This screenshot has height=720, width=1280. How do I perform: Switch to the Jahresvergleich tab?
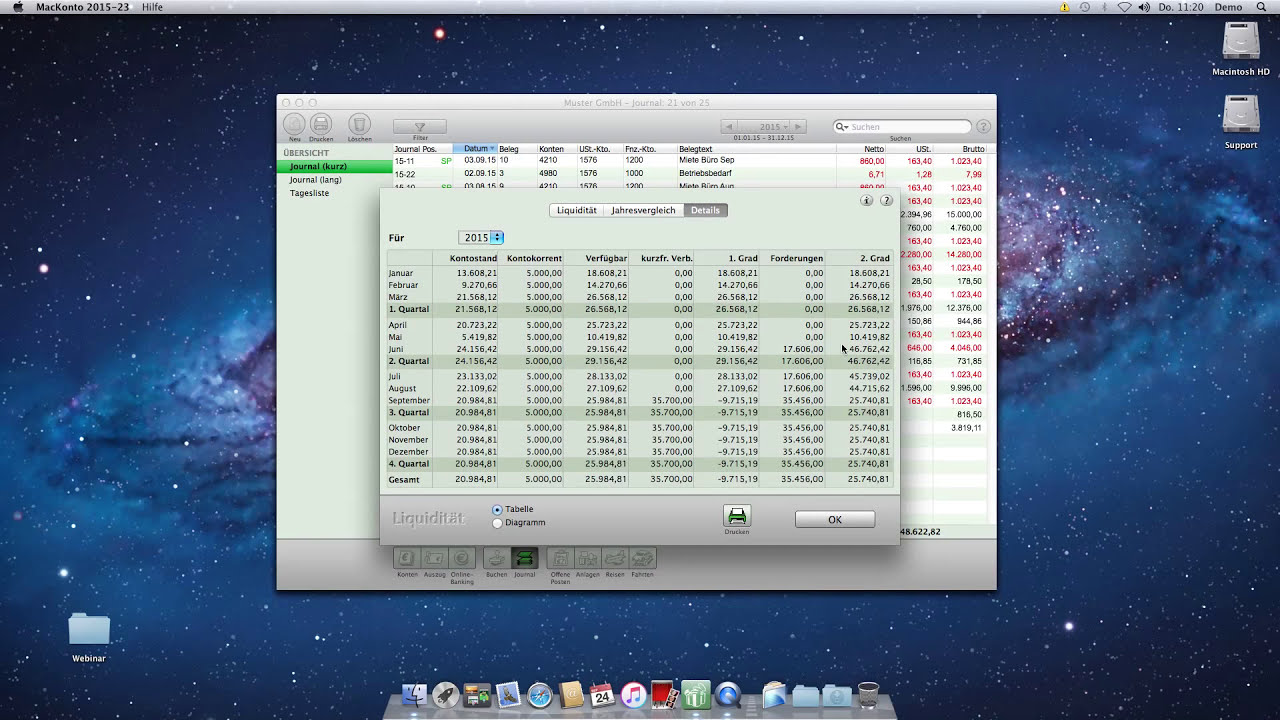click(x=643, y=211)
